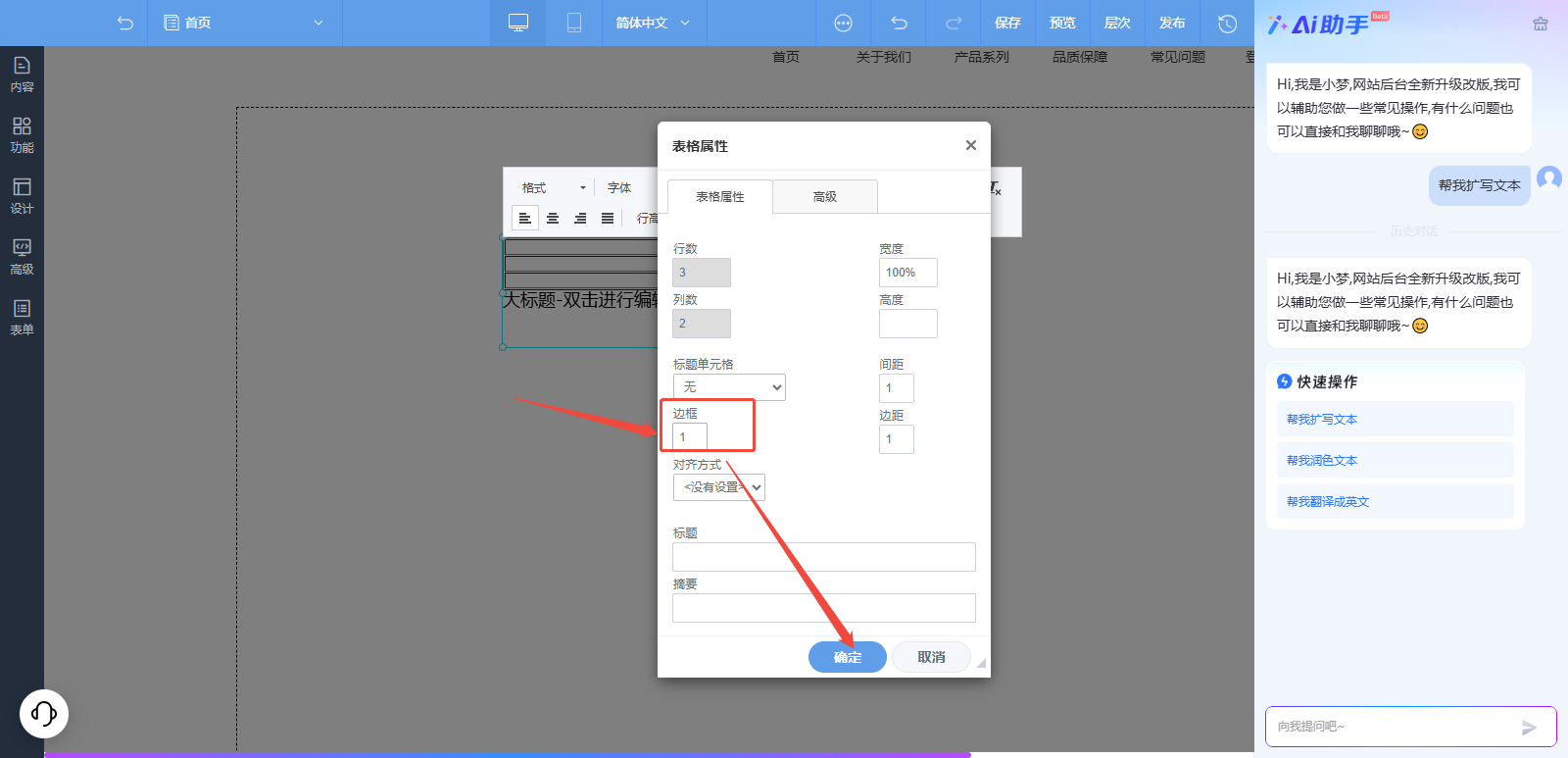
Task: Open the 设计 design panel
Action: click(22, 196)
